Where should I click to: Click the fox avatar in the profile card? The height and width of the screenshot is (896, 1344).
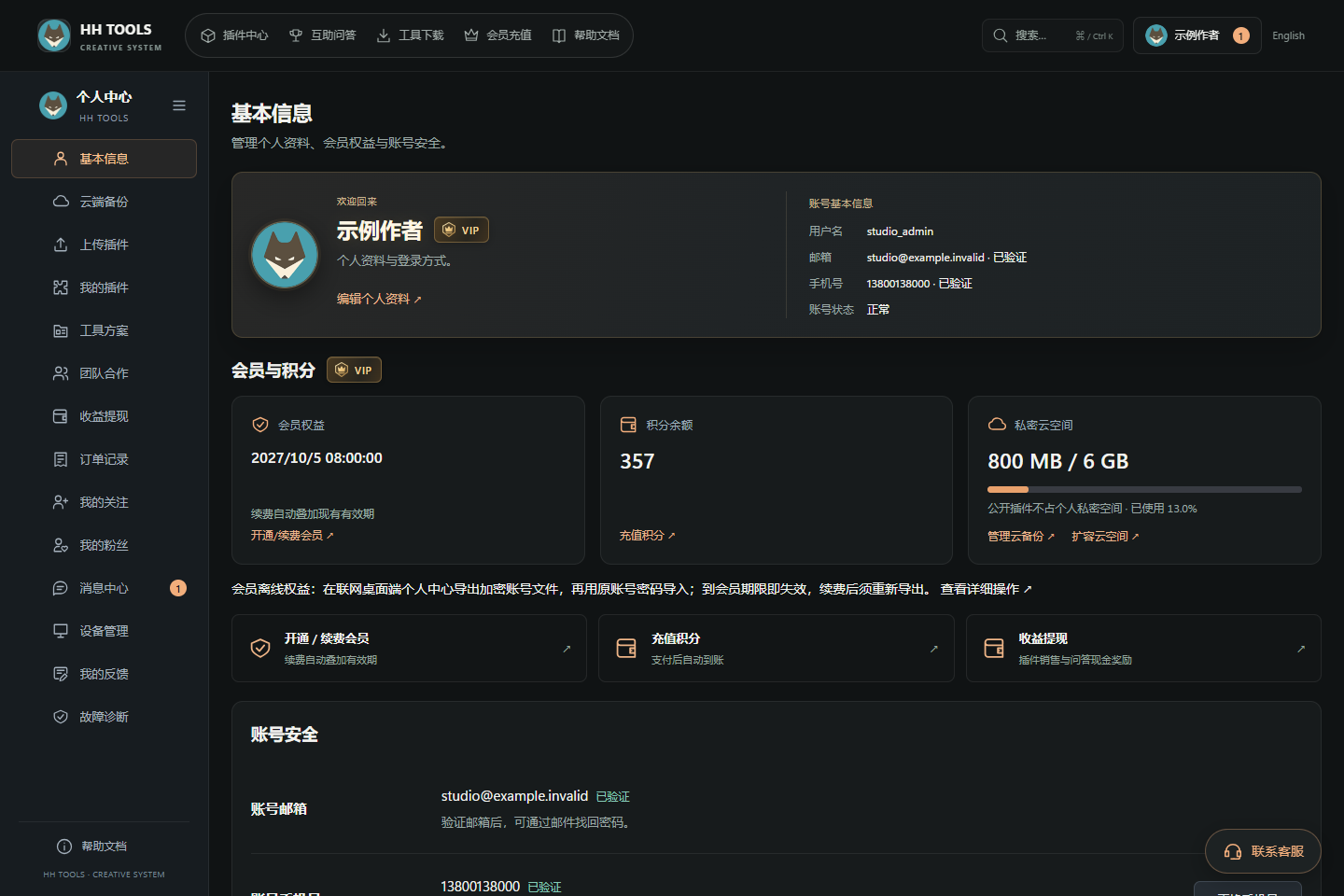click(285, 255)
